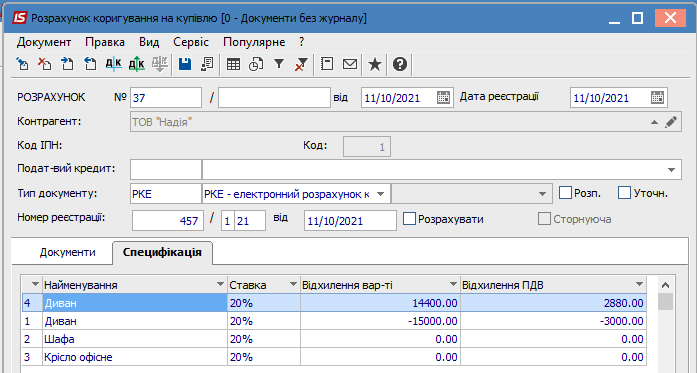Viewport: 697px width, 373px height.
Task: Open Найменування column filter arrow
Action: pyautogui.click(x=220, y=285)
